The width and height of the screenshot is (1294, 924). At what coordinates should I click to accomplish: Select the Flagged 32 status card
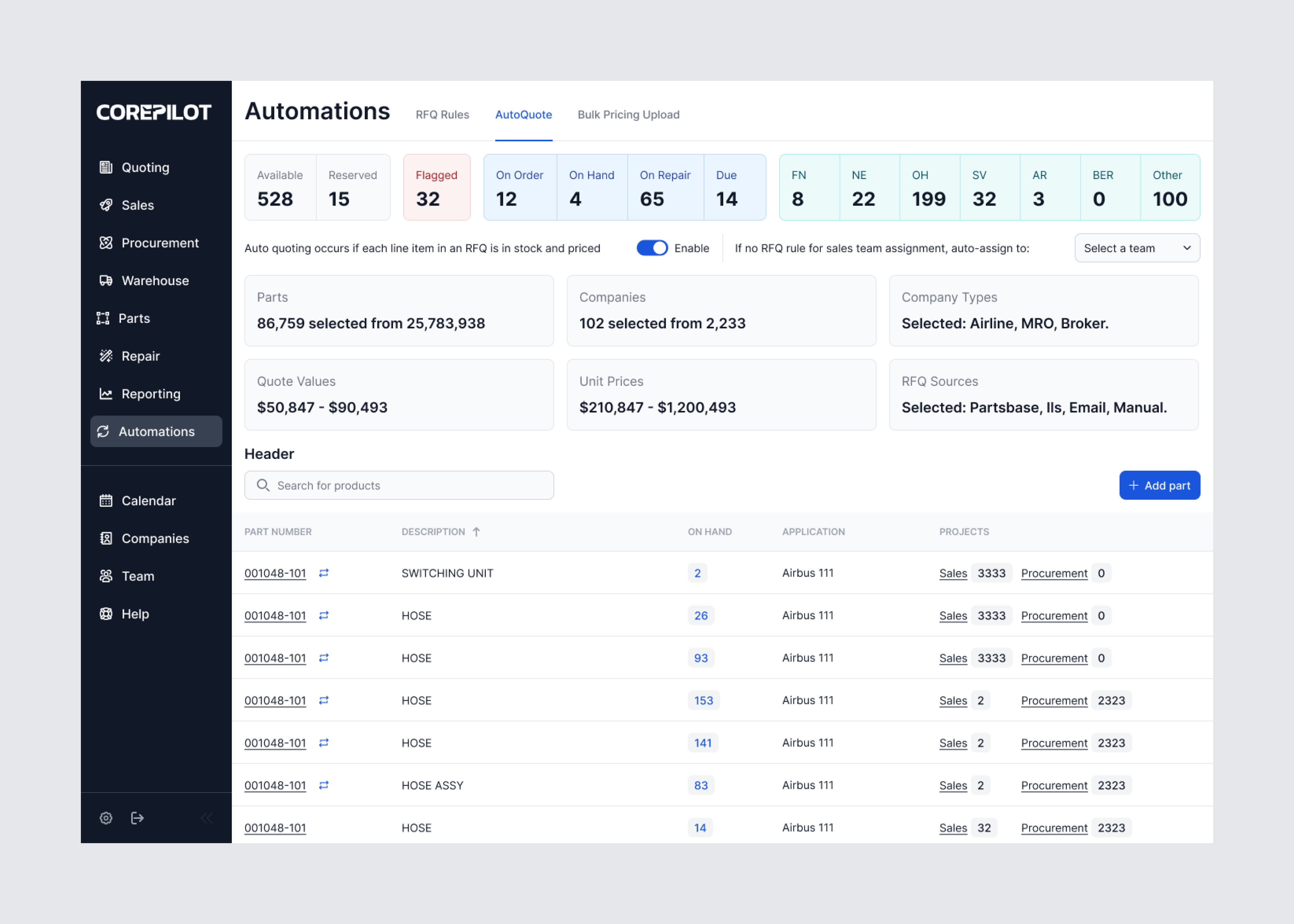point(436,187)
